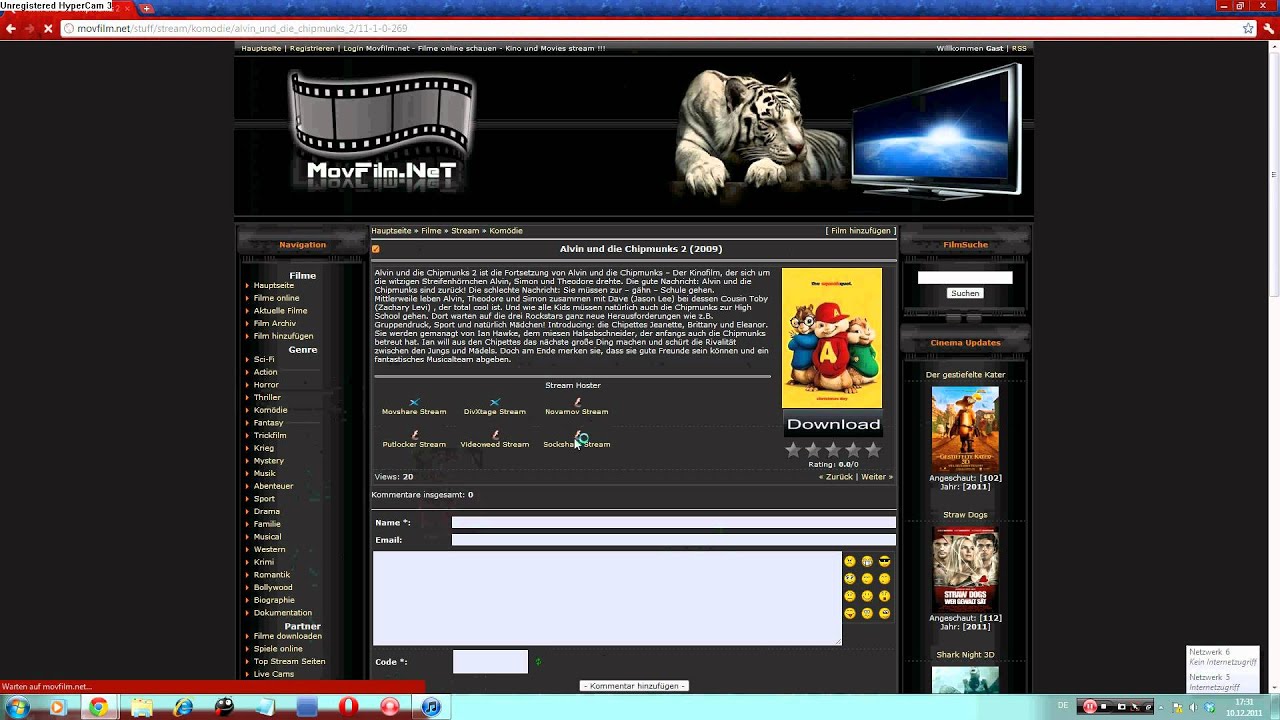Click the Komödie breadcrumb link
Screen dimensions: 1280x720
coord(506,231)
